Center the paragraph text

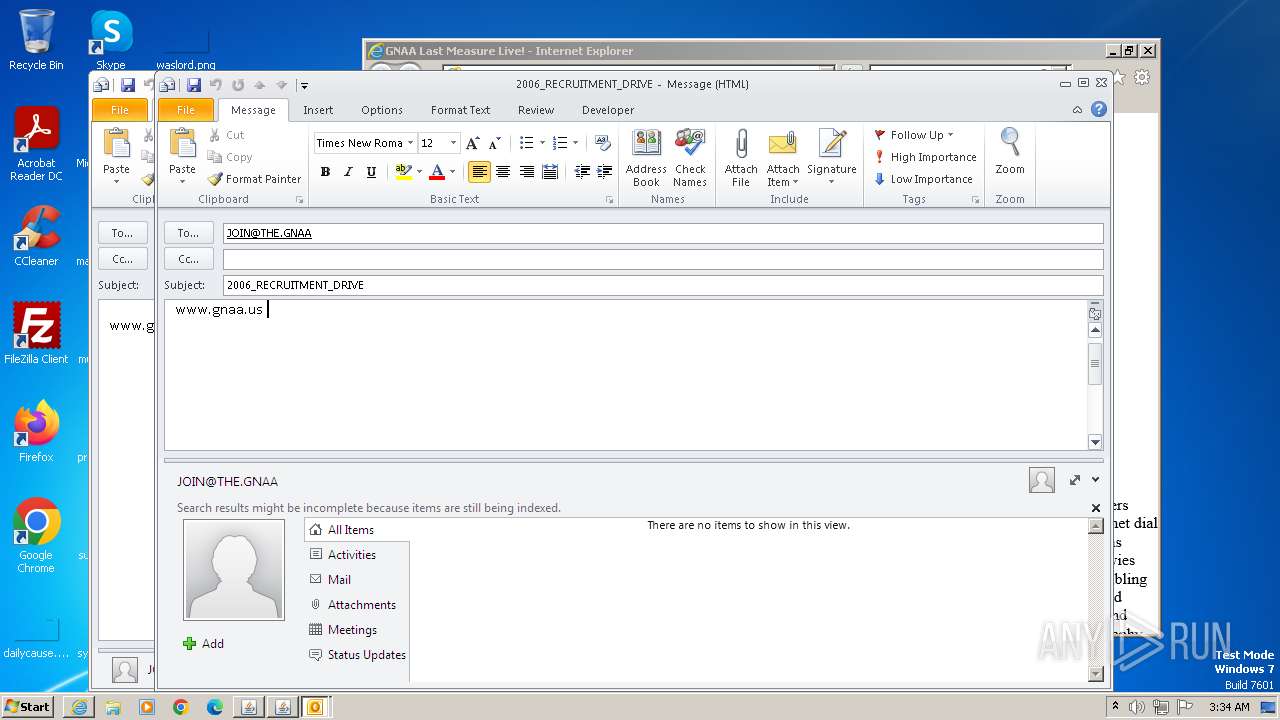pos(503,172)
